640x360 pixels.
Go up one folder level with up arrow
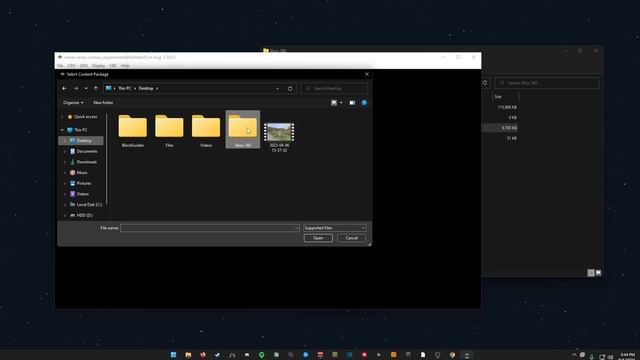point(96,88)
